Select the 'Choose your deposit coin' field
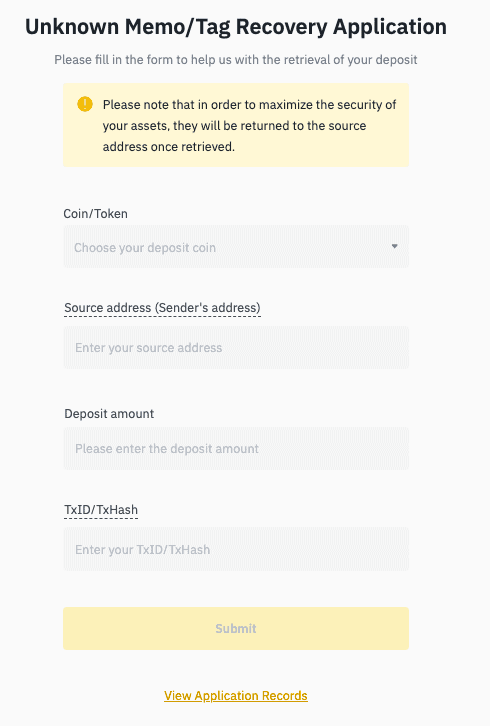The width and height of the screenshot is (490, 726). pos(236,247)
